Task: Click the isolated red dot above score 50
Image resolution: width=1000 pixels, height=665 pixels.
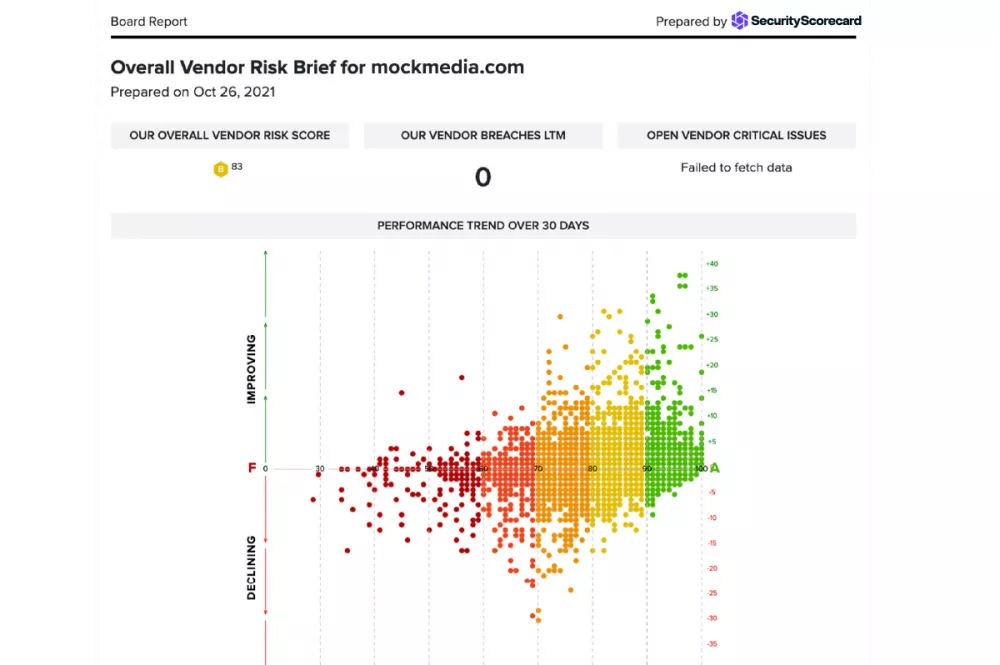Action: pyautogui.click(x=401, y=393)
